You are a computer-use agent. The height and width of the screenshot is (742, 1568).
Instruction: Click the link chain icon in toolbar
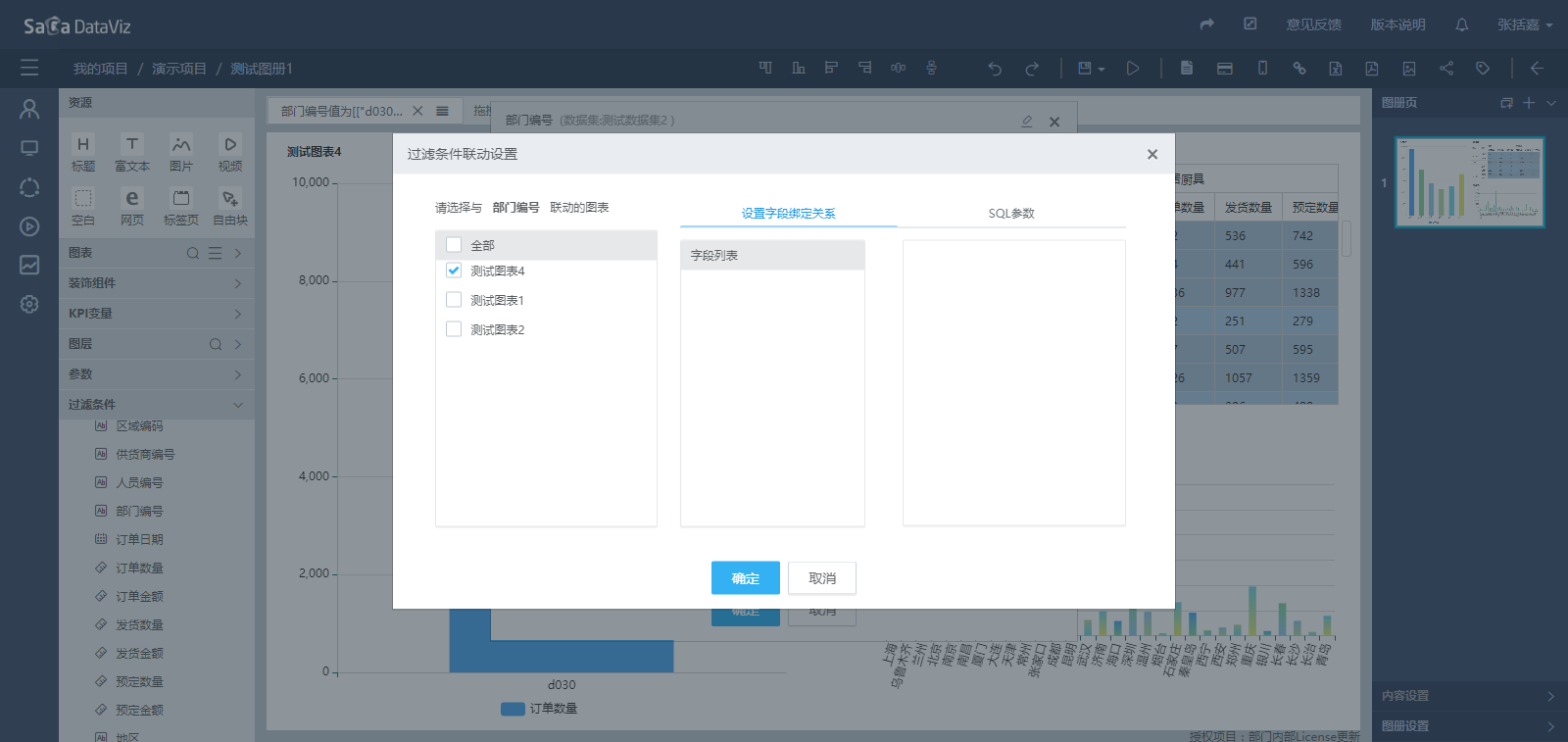coord(1298,69)
